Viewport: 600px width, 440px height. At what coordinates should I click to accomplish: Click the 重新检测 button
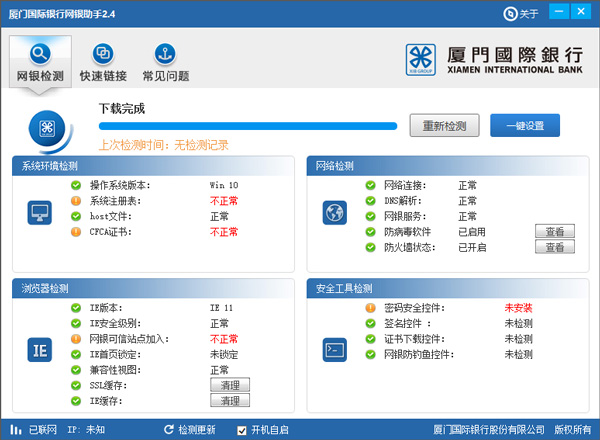pyautogui.click(x=444, y=125)
